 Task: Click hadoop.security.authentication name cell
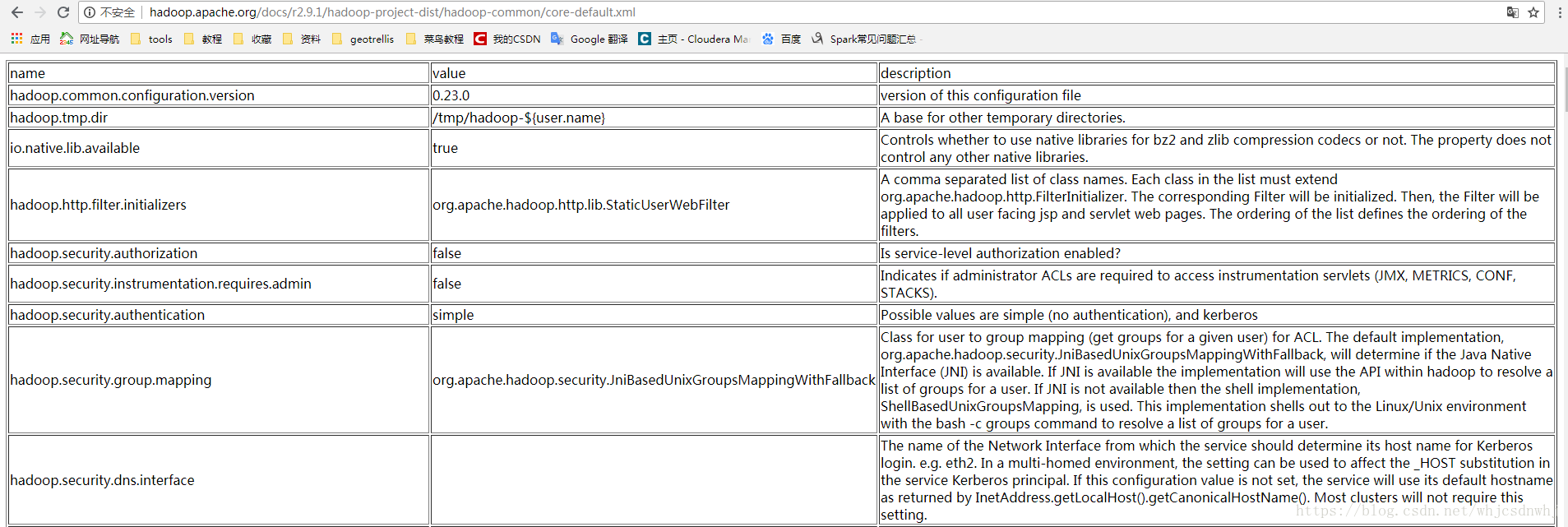click(x=219, y=315)
